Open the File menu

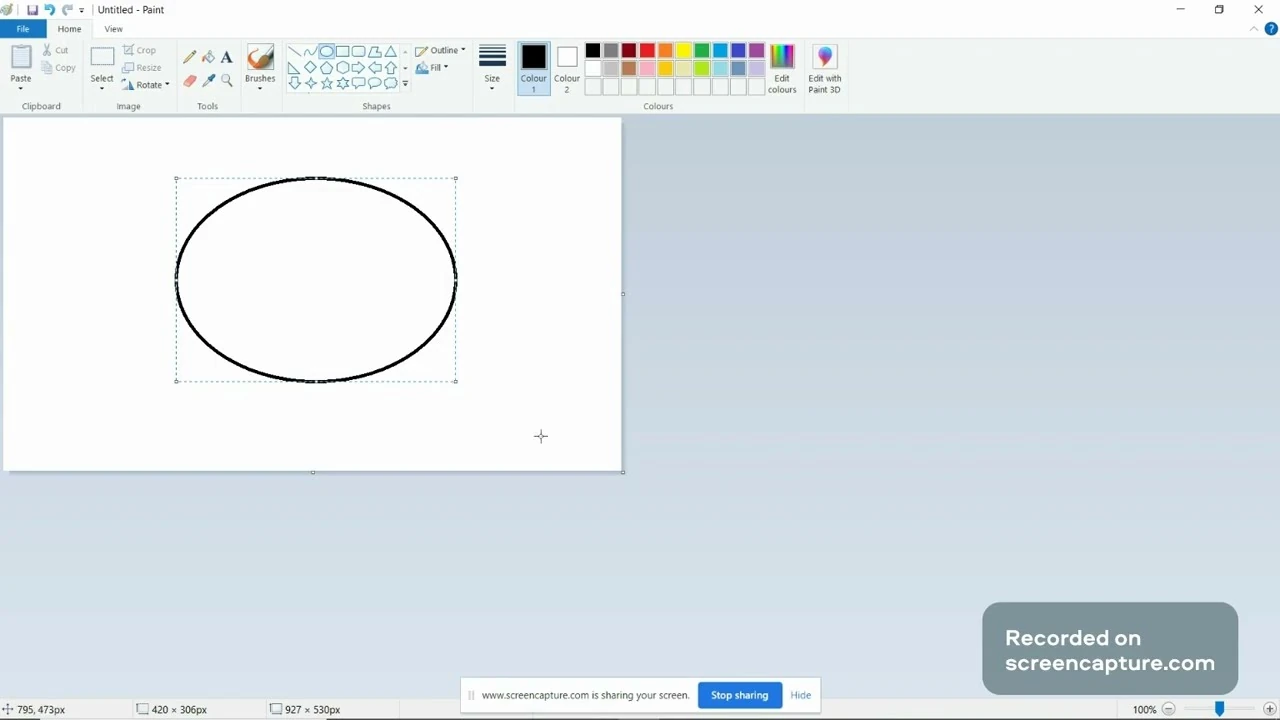pyautogui.click(x=22, y=28)
